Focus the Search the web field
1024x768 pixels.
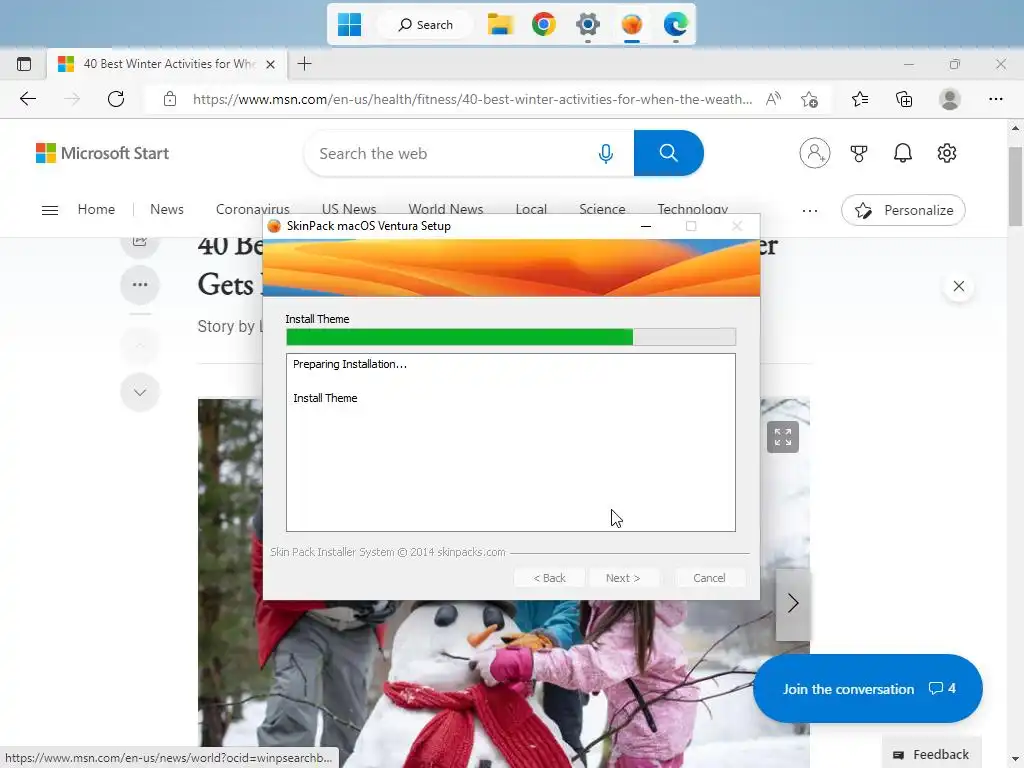pyautogui.click(x=451, y=153)
